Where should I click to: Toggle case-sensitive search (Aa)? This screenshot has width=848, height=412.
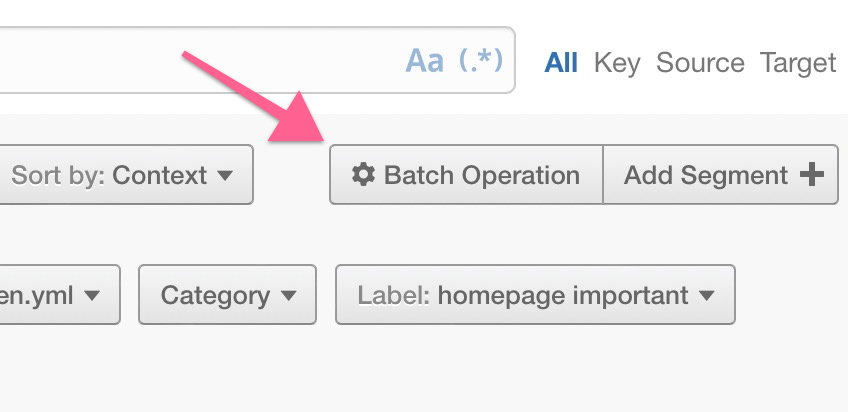click(x=424, y=62)
